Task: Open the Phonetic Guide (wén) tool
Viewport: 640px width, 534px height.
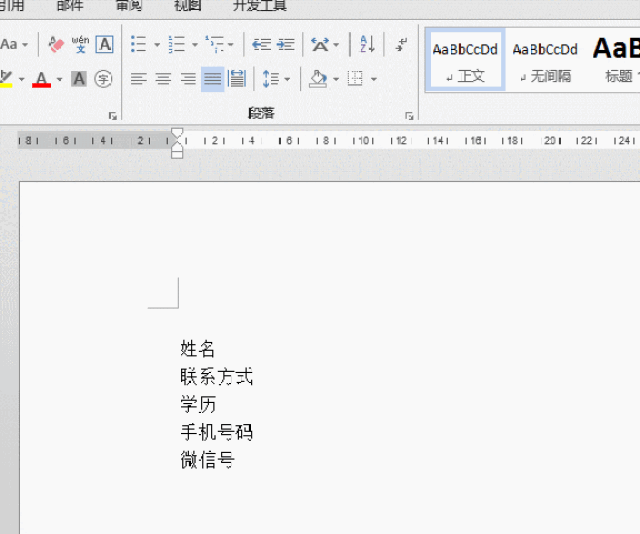Action: pos(80,44)
